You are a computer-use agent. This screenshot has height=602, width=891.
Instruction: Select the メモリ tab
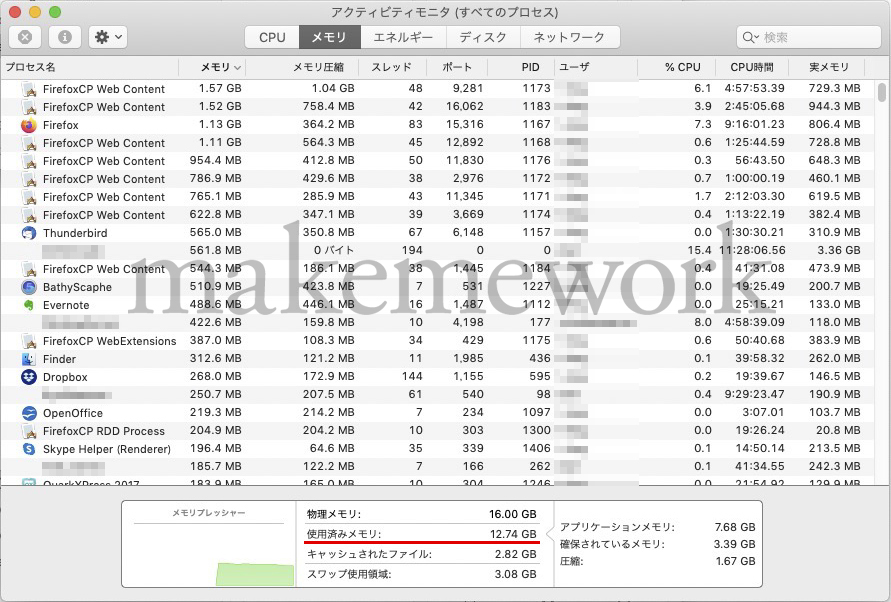coord(330,37)
